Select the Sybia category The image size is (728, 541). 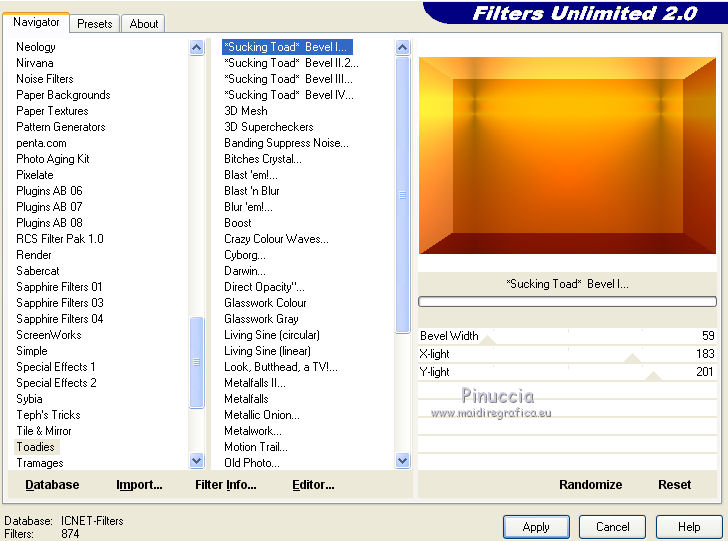coord(29,399)
